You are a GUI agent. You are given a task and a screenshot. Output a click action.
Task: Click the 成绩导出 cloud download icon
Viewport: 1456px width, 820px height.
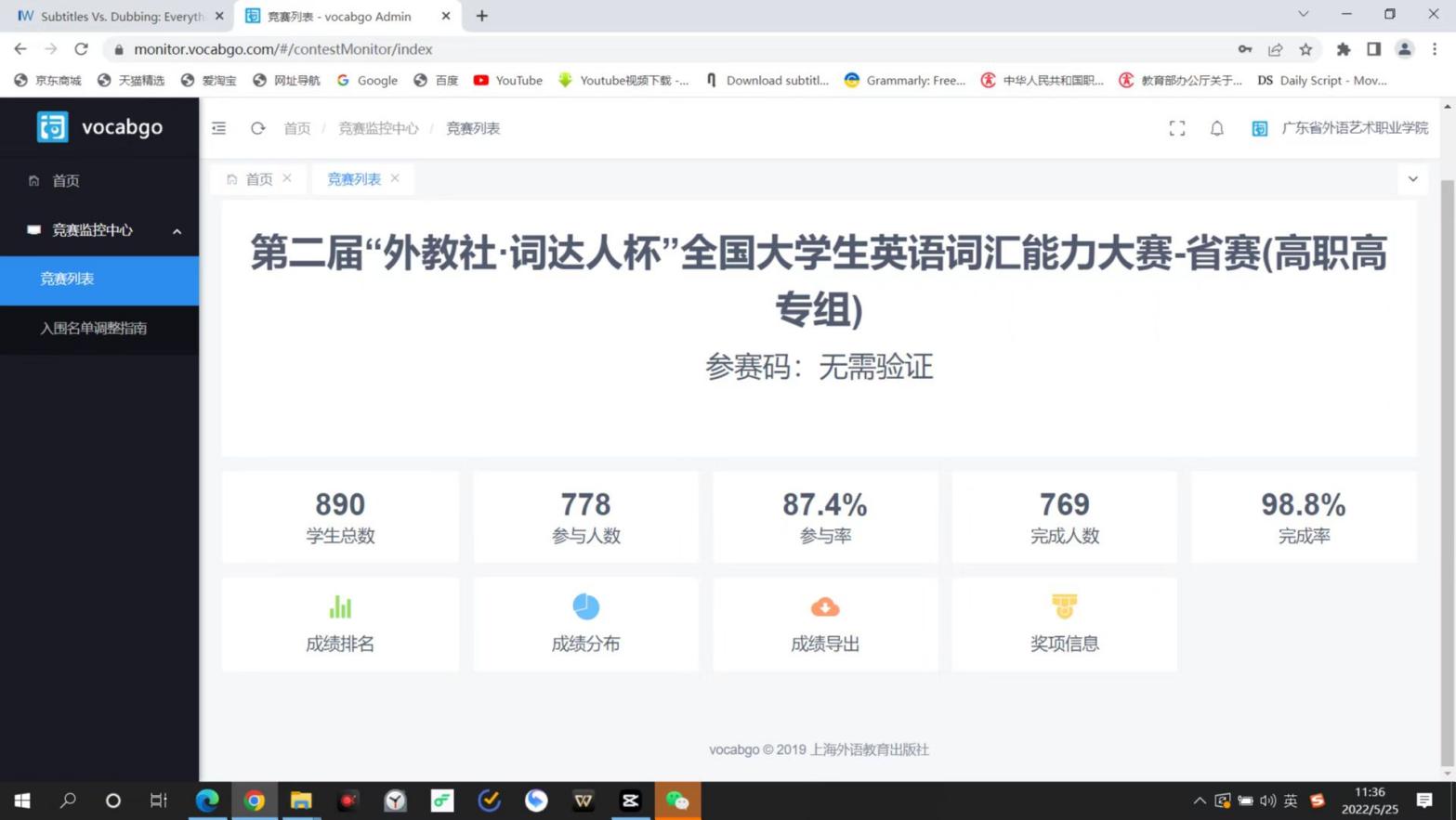pos(824,607)
